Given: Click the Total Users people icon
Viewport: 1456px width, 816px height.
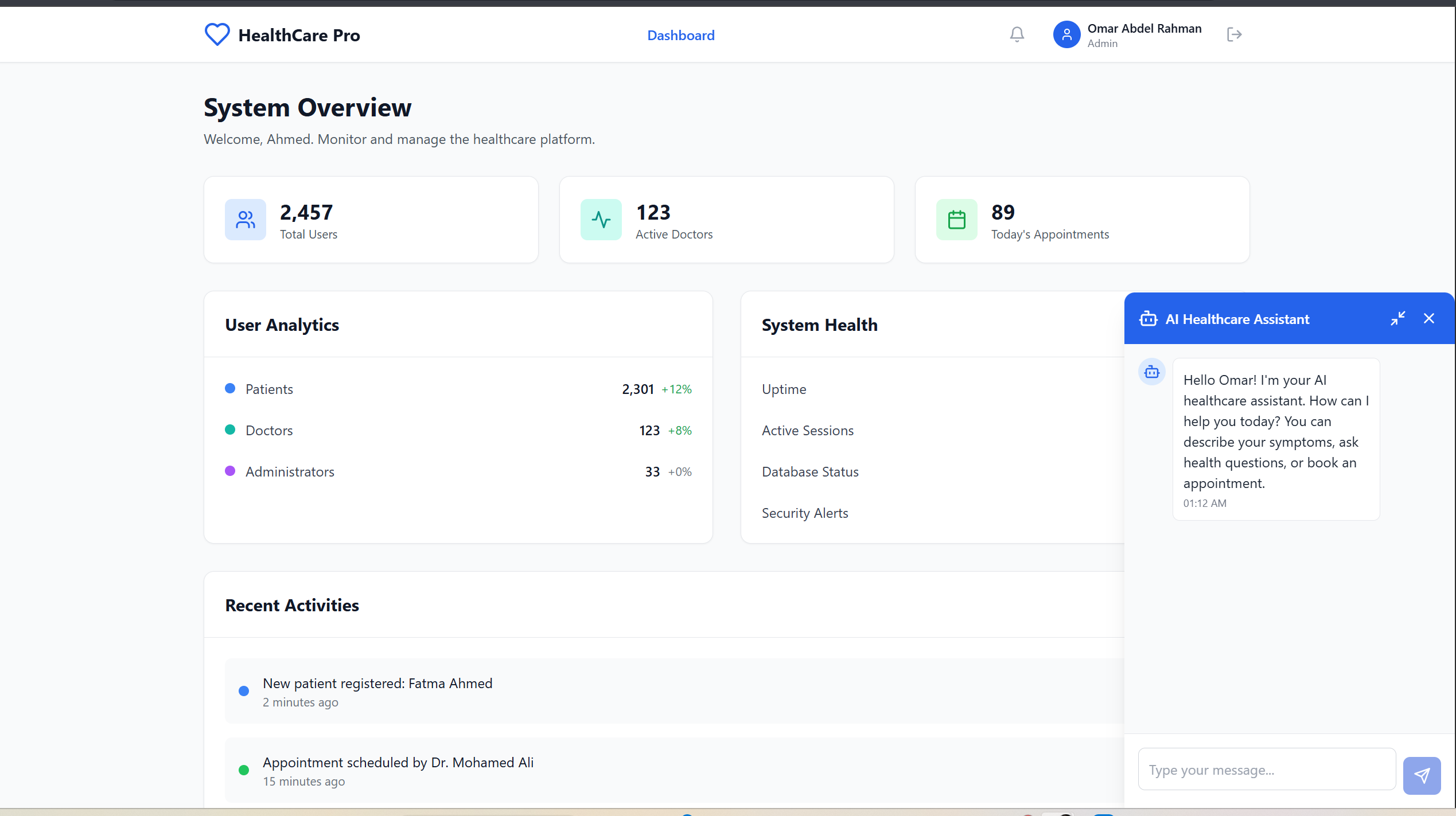Looking at the screenshot, I should [x=245, y=219].
